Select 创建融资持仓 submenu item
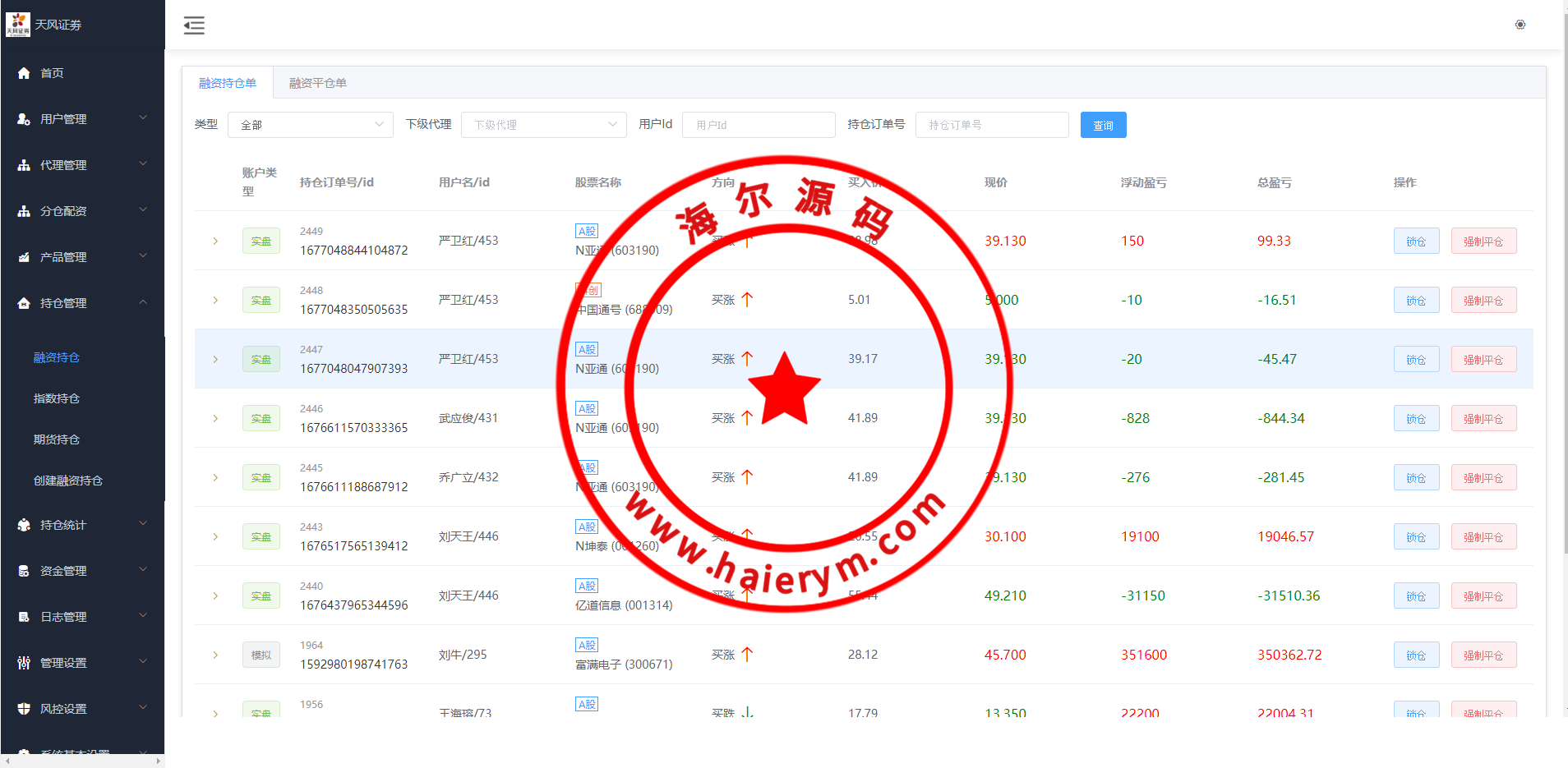 click(x=68, y=481)
